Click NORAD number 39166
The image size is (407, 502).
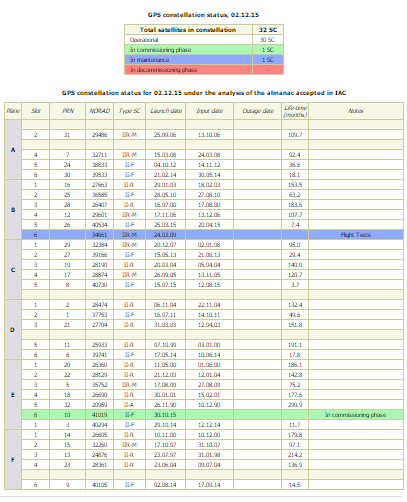tap(99, 255)
